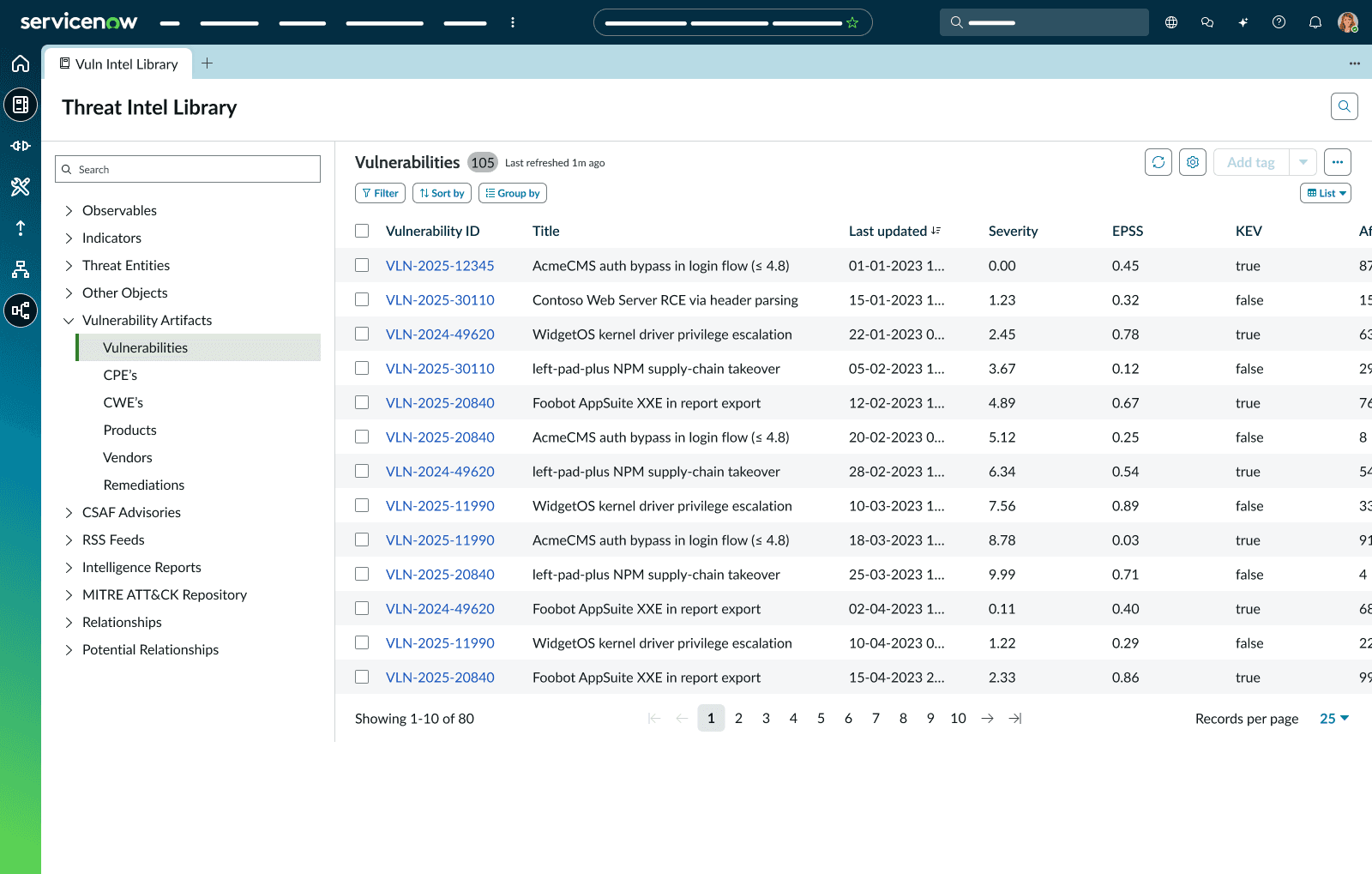Expand the Threat Entities node
Screen dimensions: 1372x874
click(x=69, y=265)
